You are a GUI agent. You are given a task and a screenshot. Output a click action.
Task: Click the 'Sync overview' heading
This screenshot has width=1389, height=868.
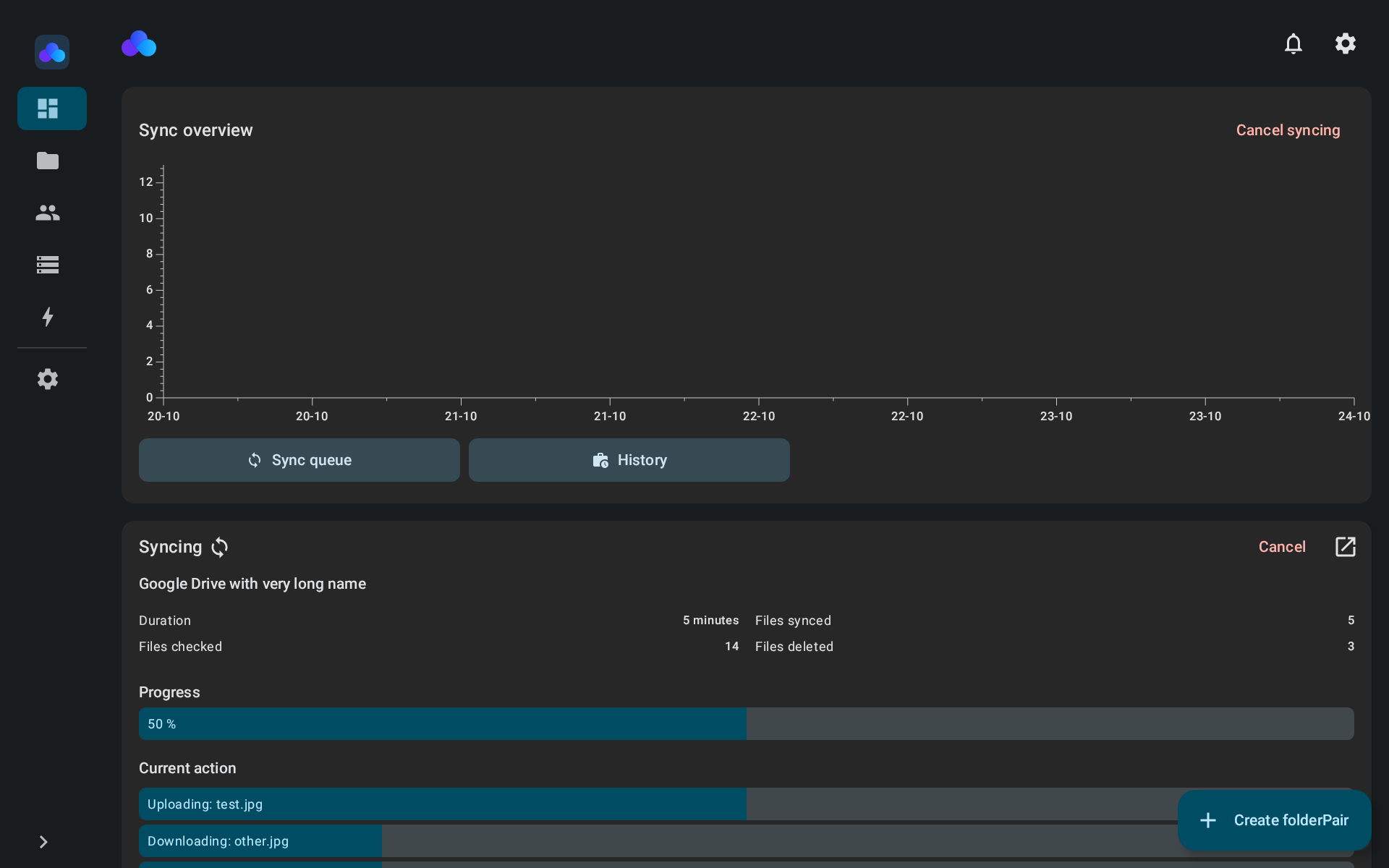point(196,130)
